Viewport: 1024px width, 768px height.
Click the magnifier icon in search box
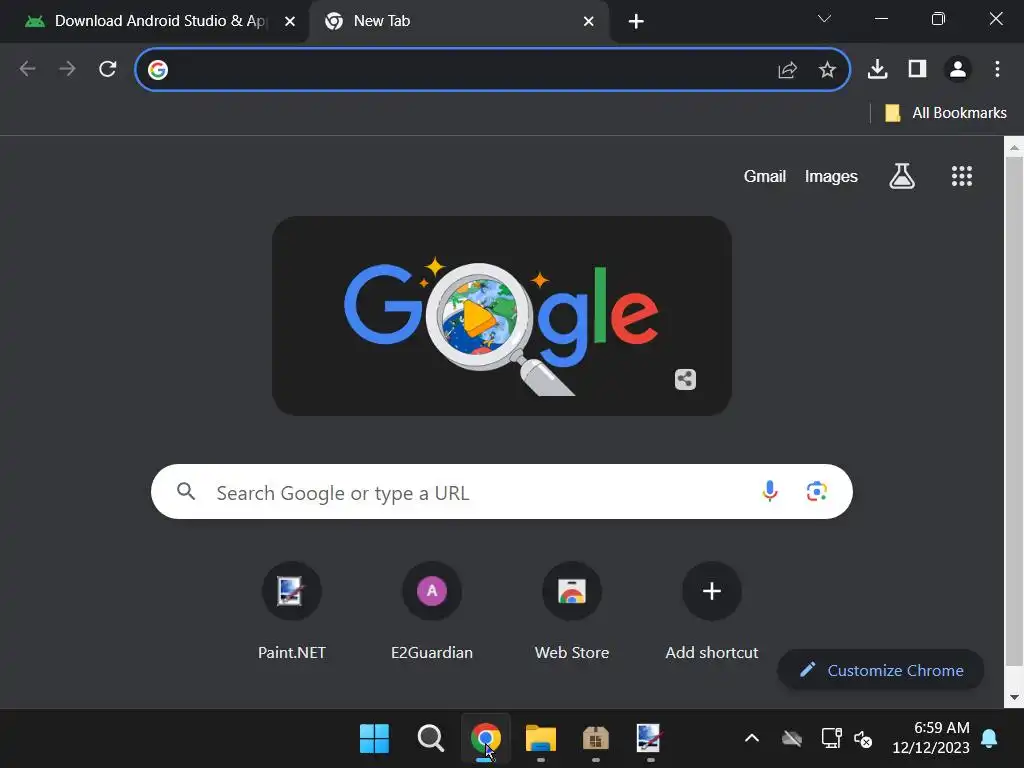pos(186,491)
